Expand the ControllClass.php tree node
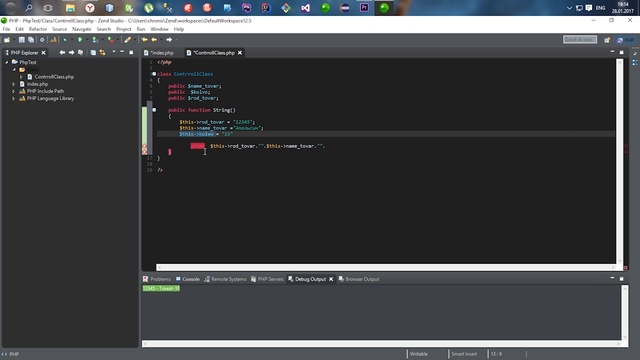Viewport: 640px width, 360px height. [x=21, y=77]
